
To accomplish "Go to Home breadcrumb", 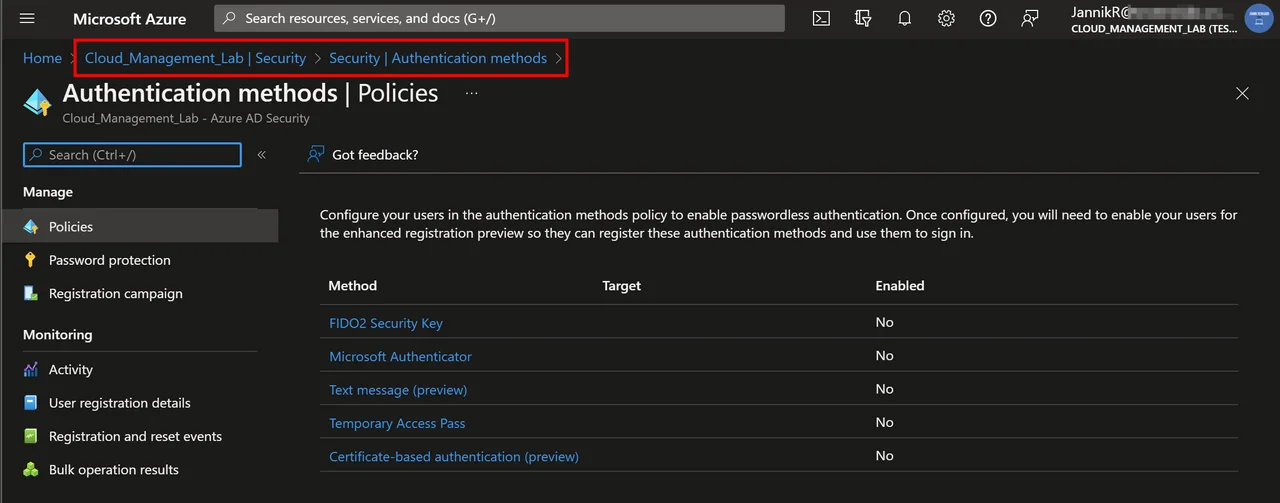I will pos(42,58).
